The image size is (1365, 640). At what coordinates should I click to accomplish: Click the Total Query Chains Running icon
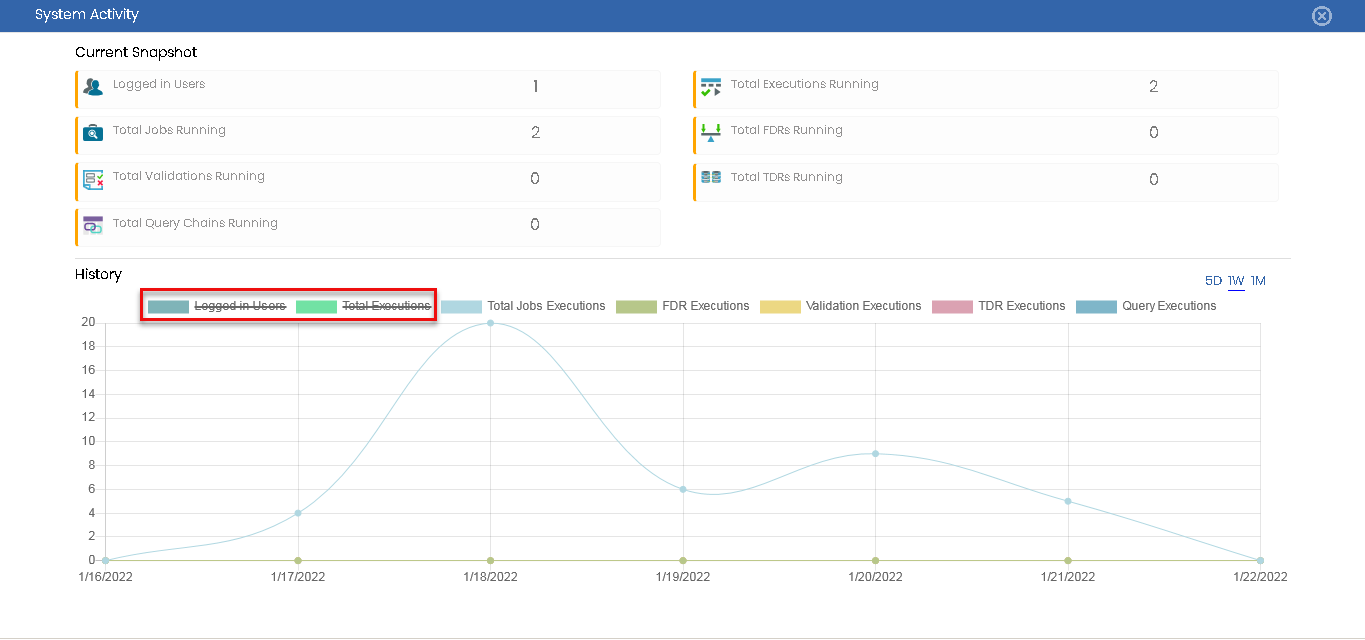tap(93, 225)
